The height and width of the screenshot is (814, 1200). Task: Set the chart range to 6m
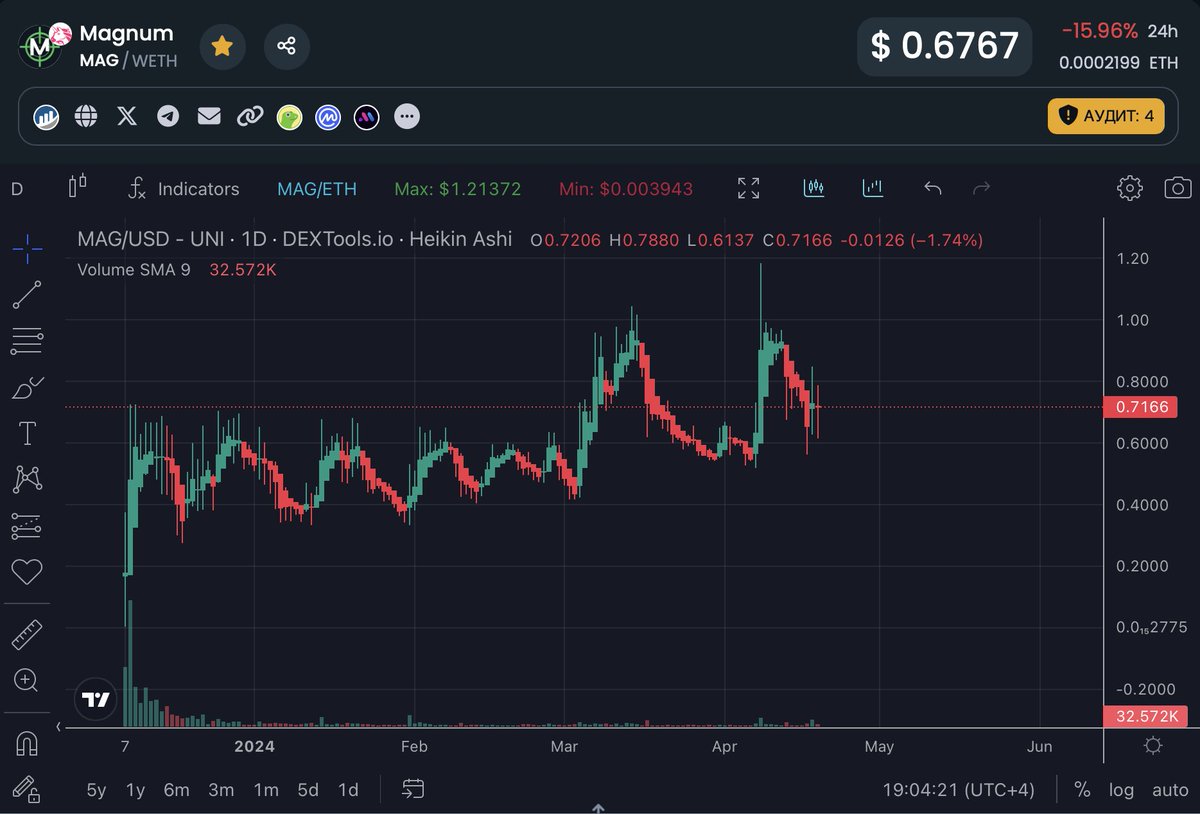pyautogui.click(x=177, y=790)
